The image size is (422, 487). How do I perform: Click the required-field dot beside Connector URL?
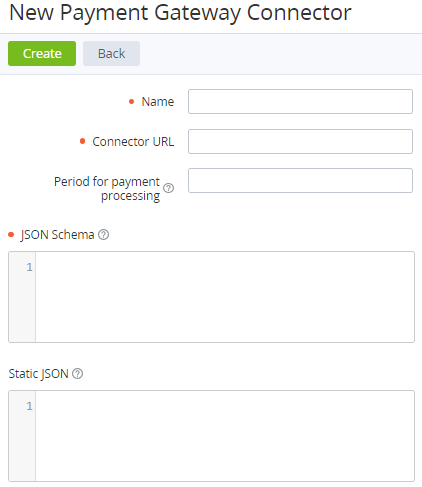(x=82, y=141)
